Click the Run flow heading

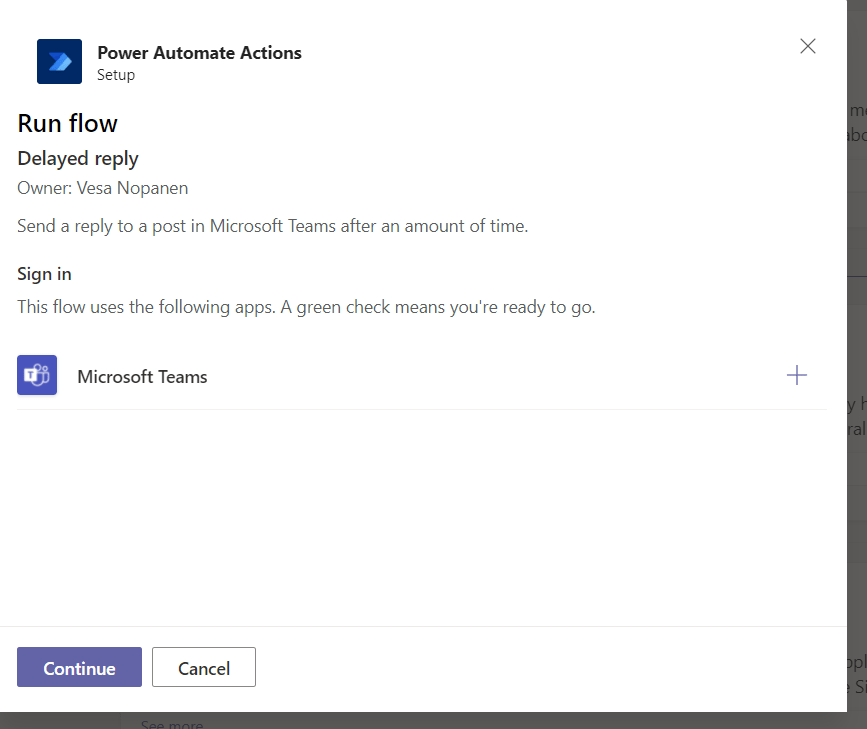click(x=67, y=123)
